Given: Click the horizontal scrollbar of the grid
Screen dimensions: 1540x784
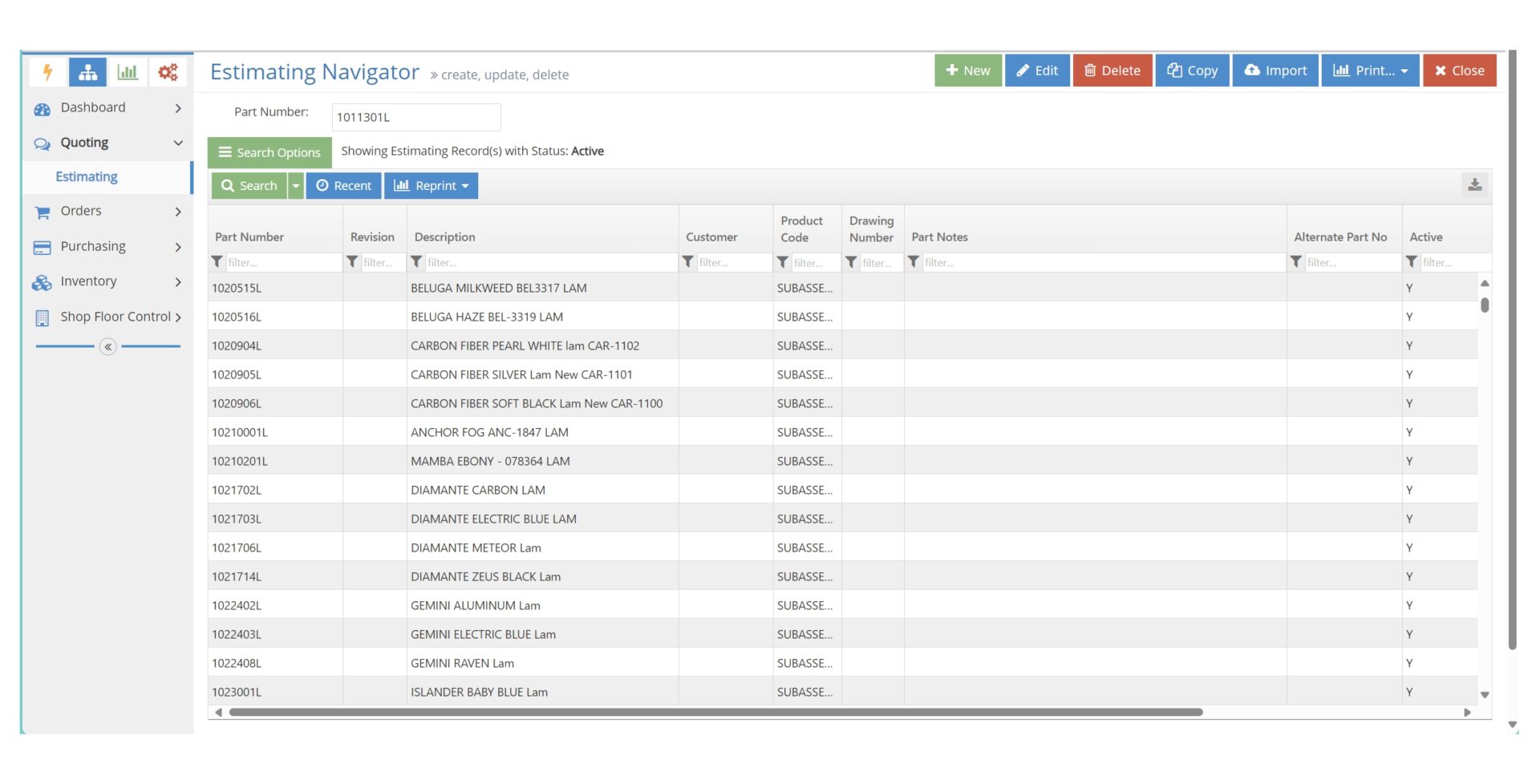Looking at the screenshot, I should [x=715, y=712].
